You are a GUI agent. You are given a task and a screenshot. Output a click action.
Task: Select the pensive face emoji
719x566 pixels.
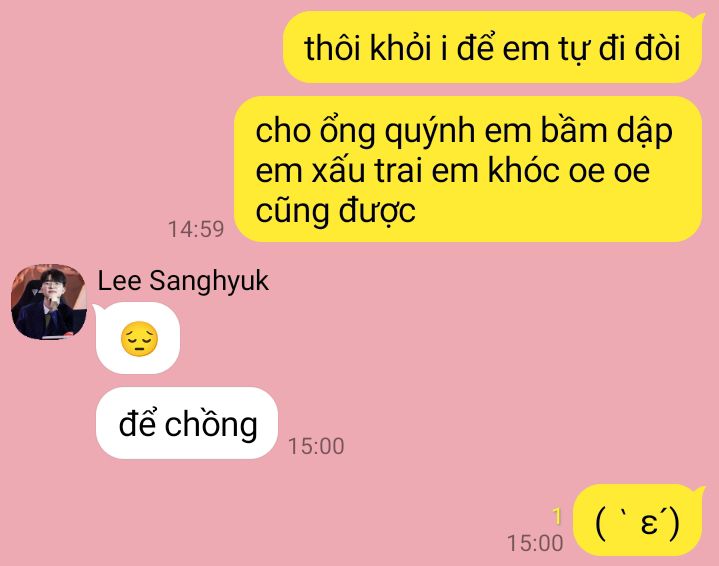coord(139,339)
